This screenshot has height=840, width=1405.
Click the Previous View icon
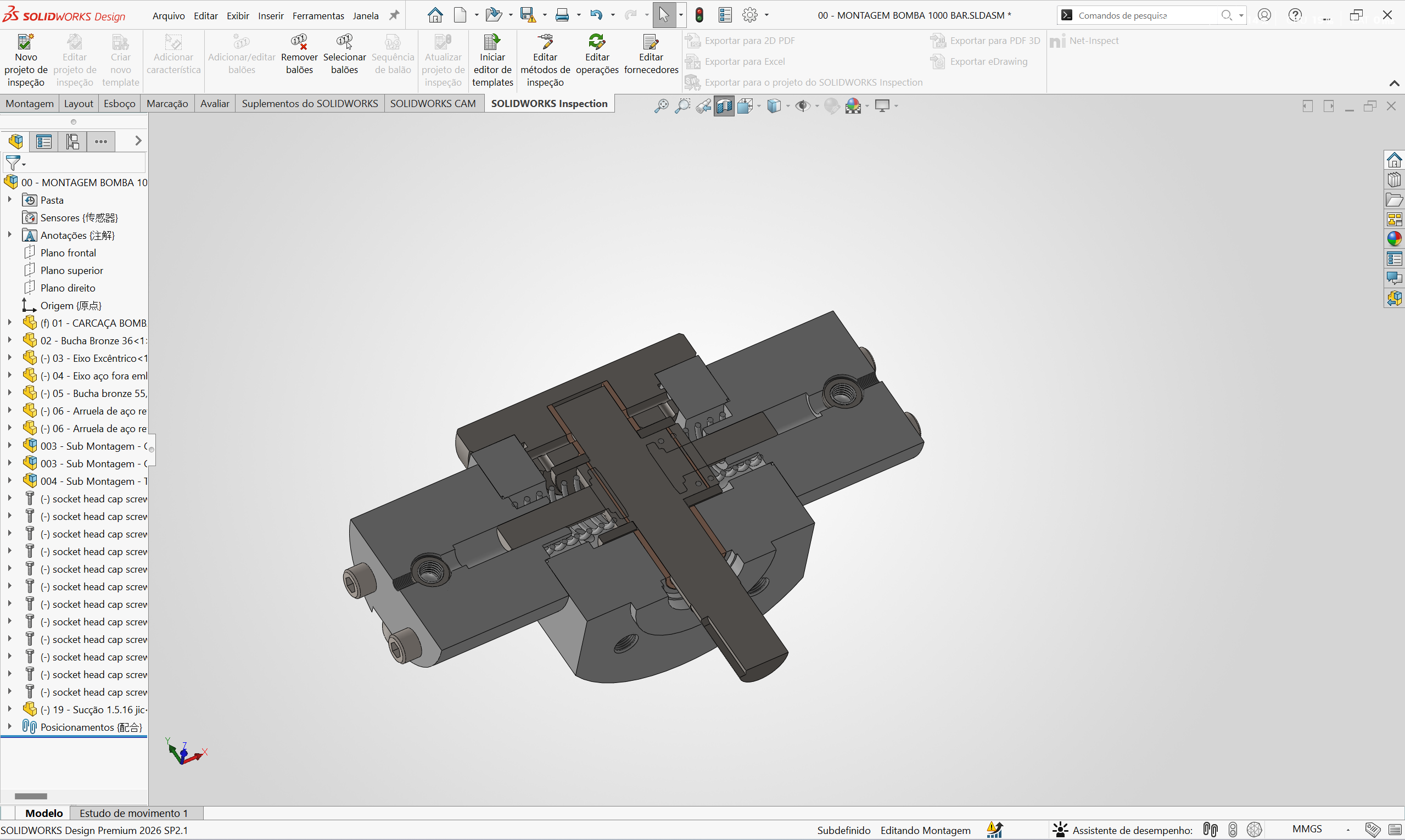704,106
